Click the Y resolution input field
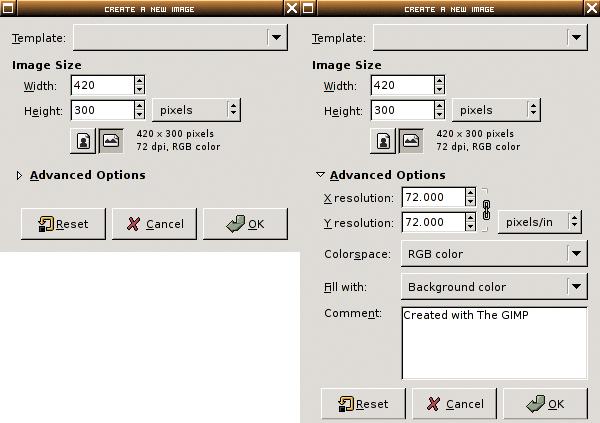Screen dimensions: 600x423 [434, 222]
